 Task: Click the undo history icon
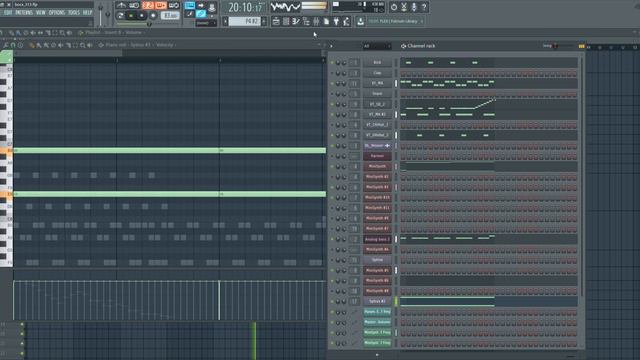click(x=394, y=7)
